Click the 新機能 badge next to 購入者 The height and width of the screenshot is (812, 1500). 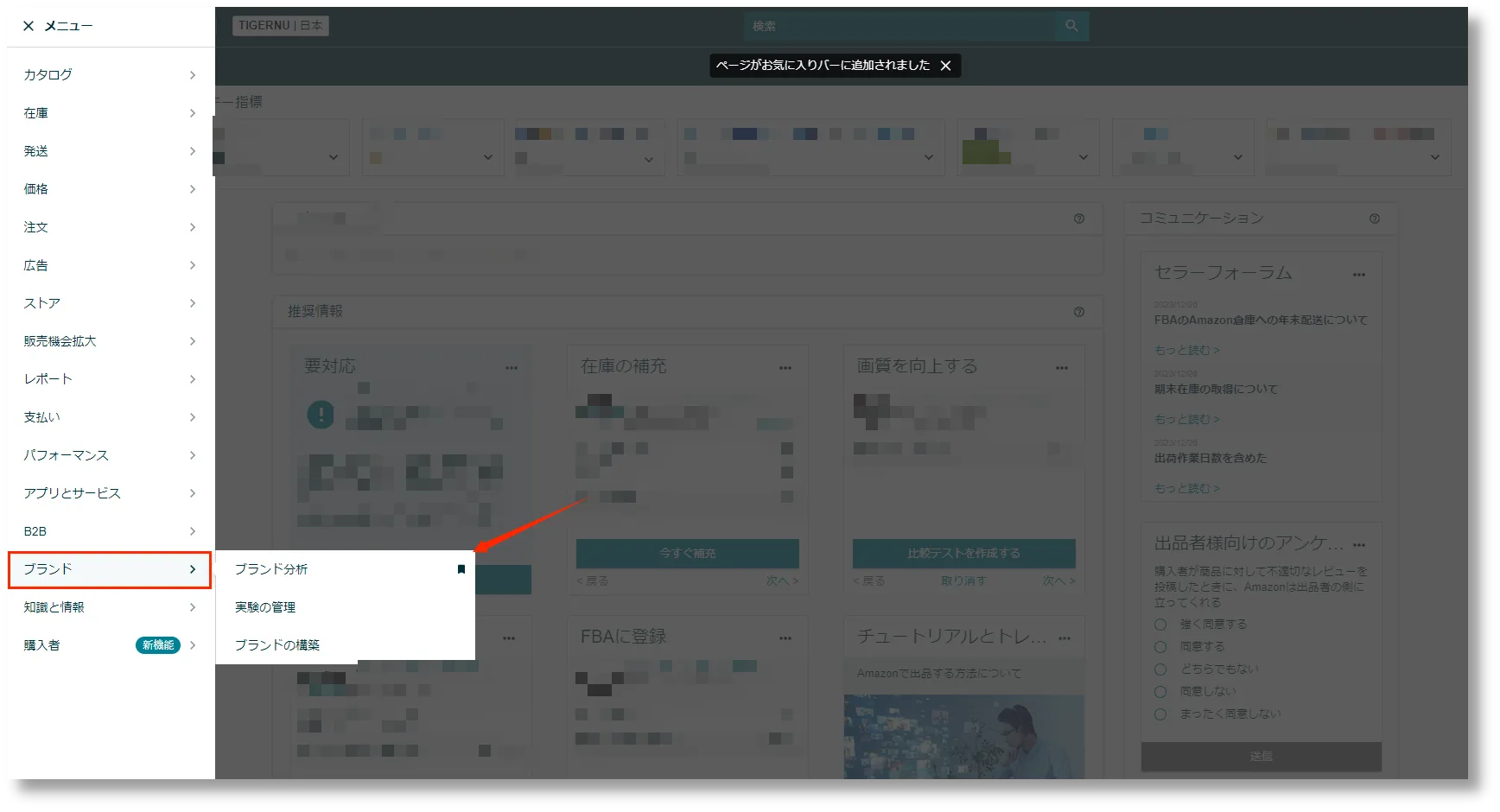coord(157,645)
